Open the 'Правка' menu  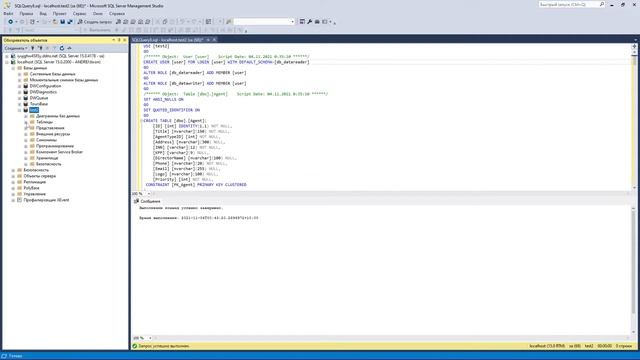click(x=26, y=13)
